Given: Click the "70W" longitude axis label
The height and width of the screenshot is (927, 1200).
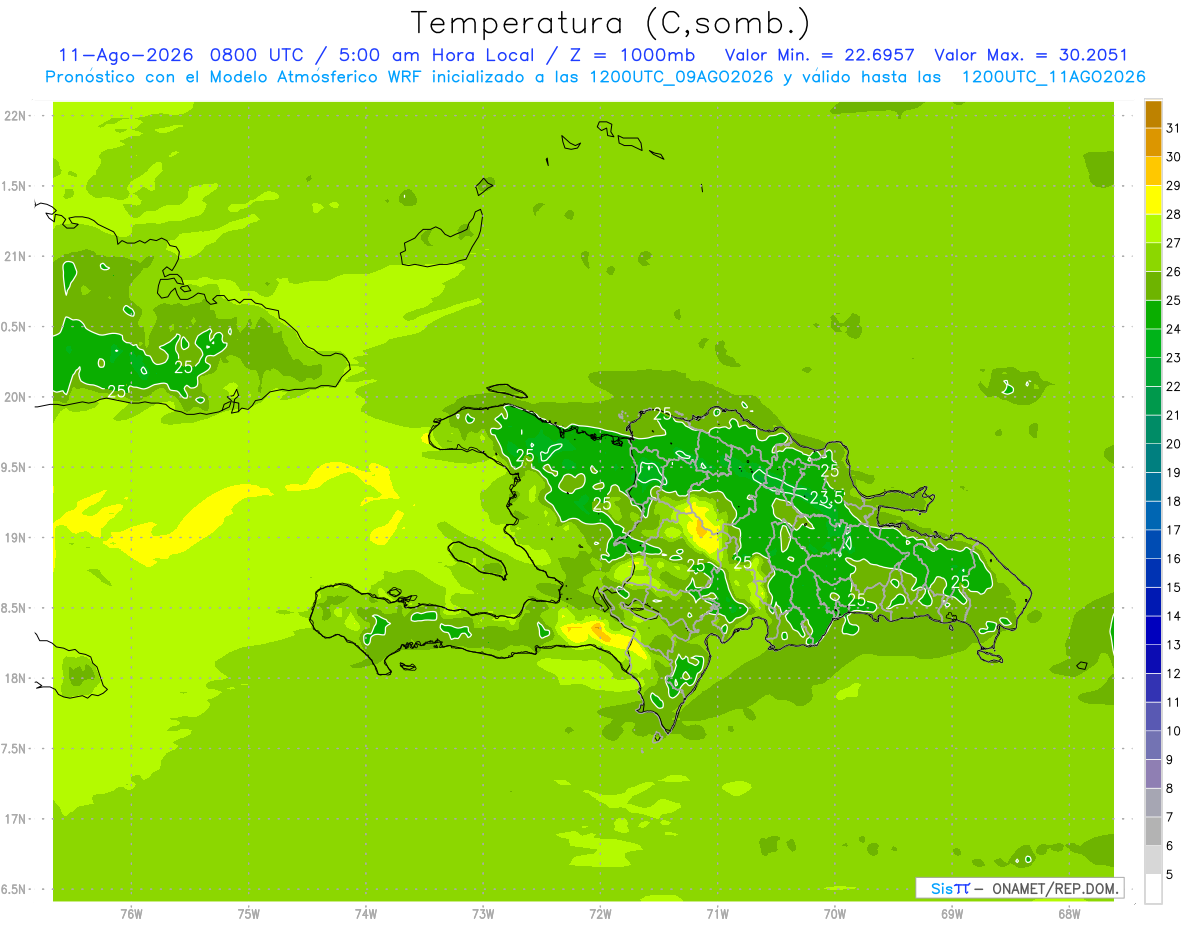Looking at the screenshot, I should pos(835,913).
